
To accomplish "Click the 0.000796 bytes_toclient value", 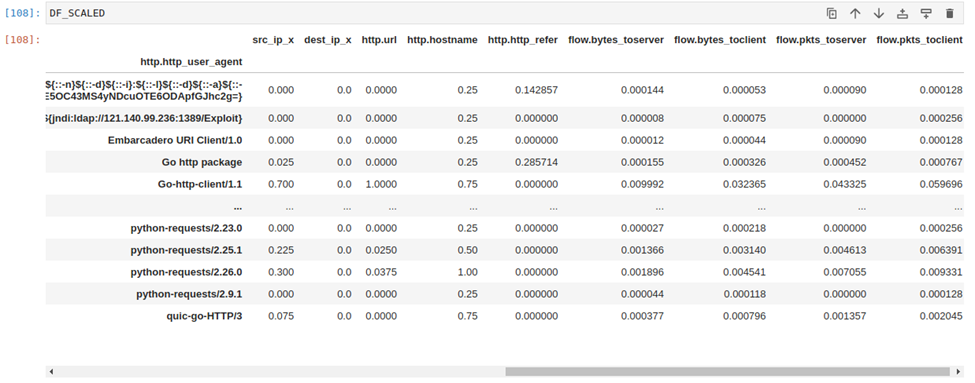I will (x=744, y=316).
